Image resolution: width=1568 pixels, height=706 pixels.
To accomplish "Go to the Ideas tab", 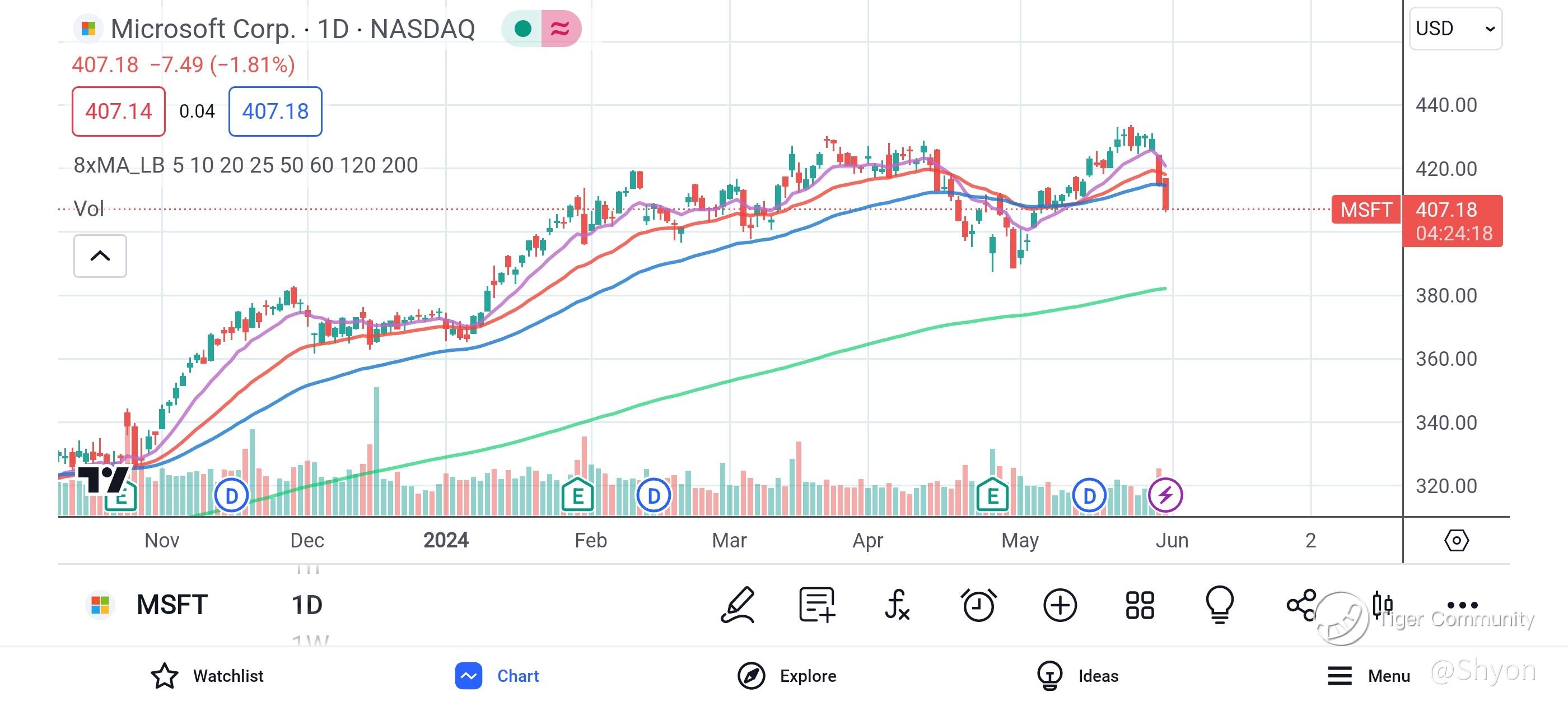I will (1078, 676).
